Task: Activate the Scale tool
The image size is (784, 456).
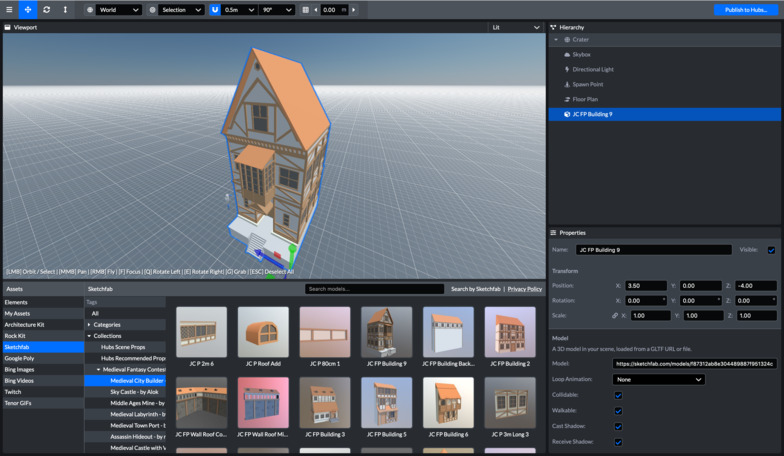Action: tap(66, 9)
